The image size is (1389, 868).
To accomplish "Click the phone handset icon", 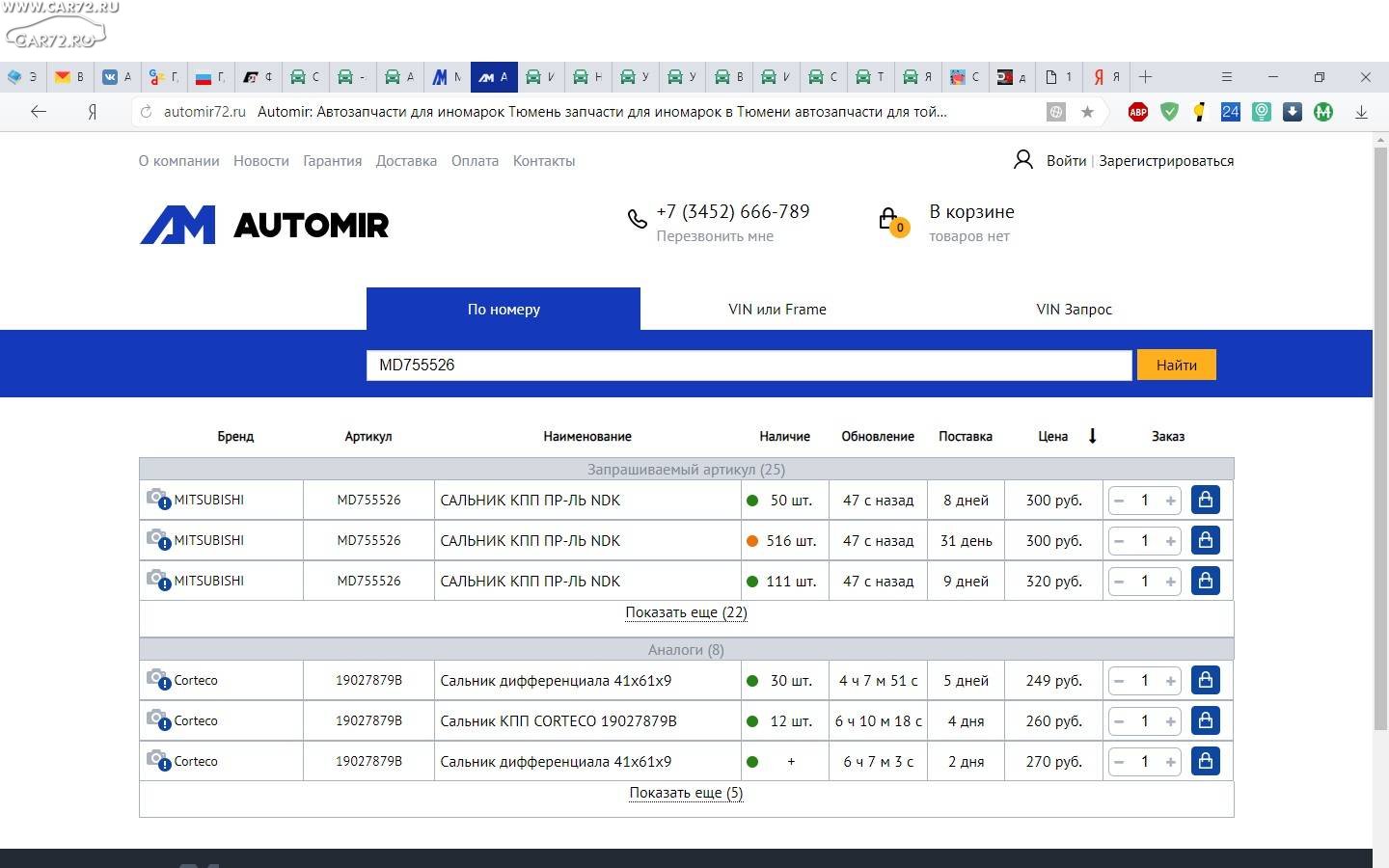I will click(637, 219).
